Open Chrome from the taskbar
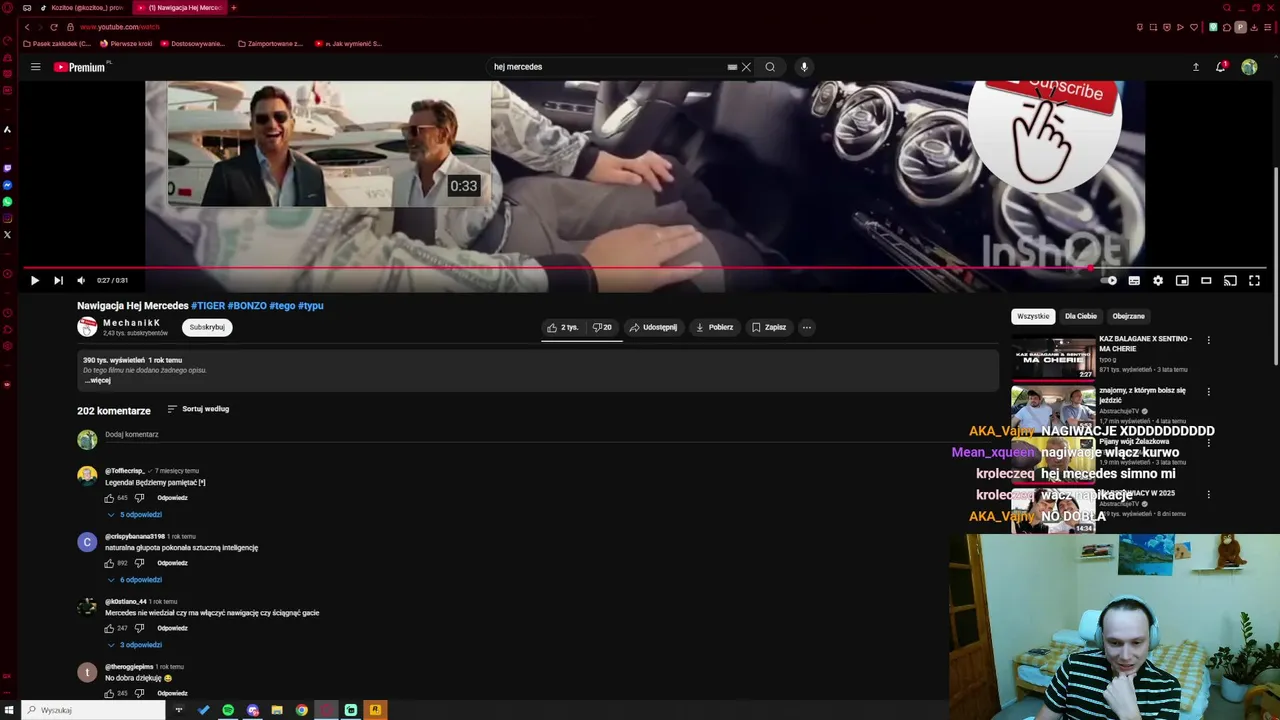 click(x=302, y=710)
